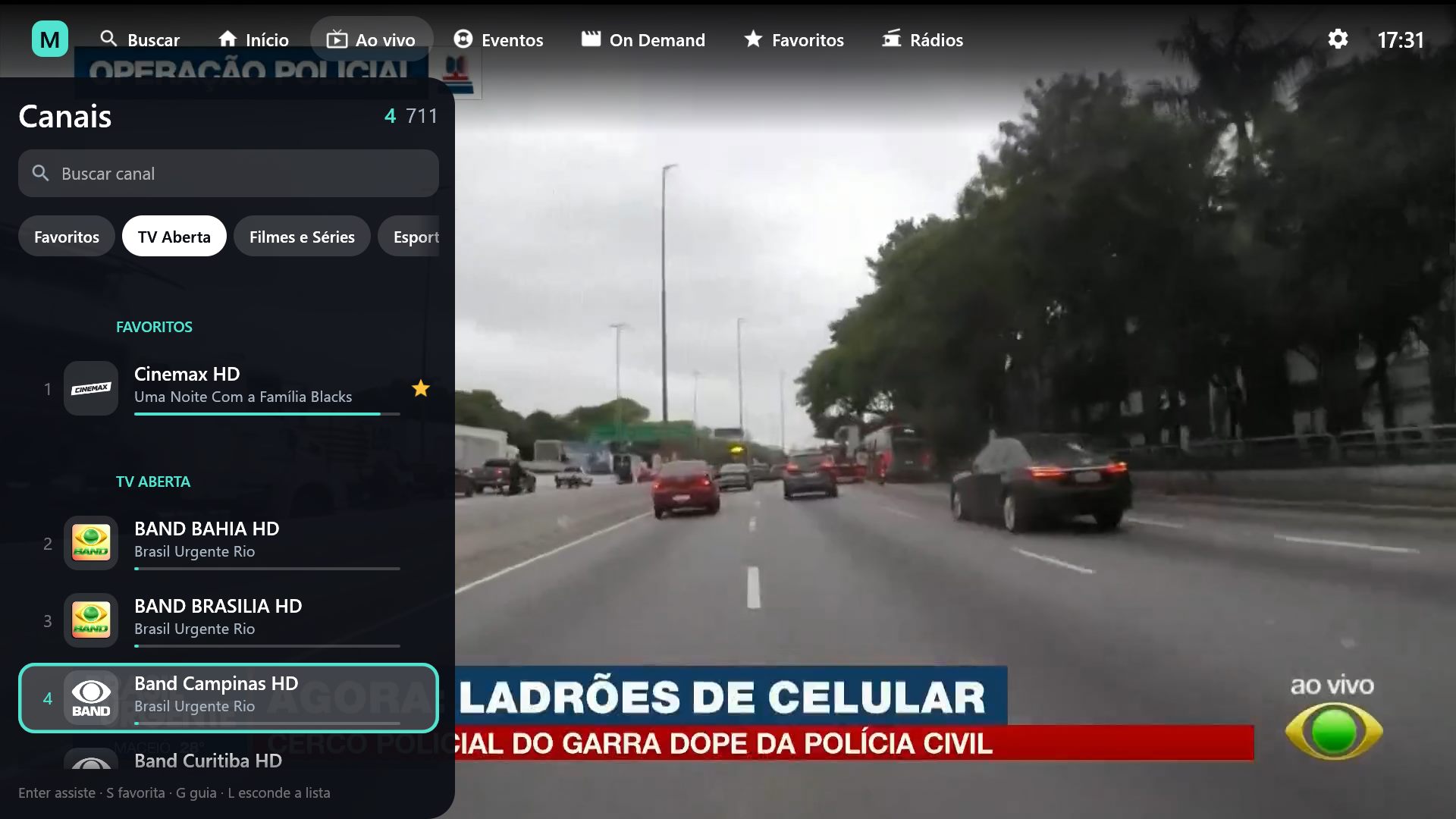Image resolution: width=1456 pixels, height=819 pixels.
Task: Play the Cinemax HD channel
Action: [228, 388]
